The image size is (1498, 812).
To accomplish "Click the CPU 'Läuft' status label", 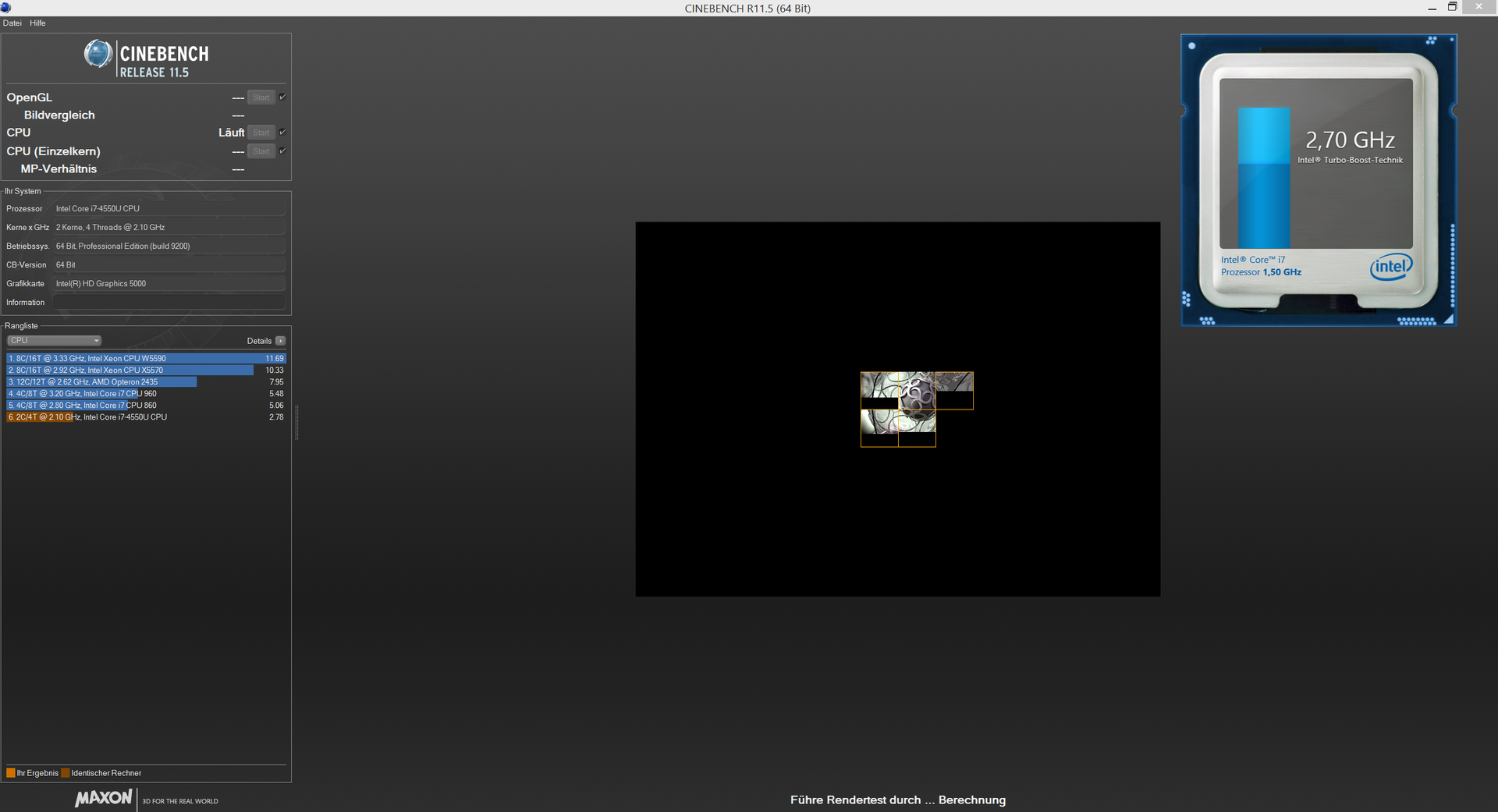I will (231, 133).
